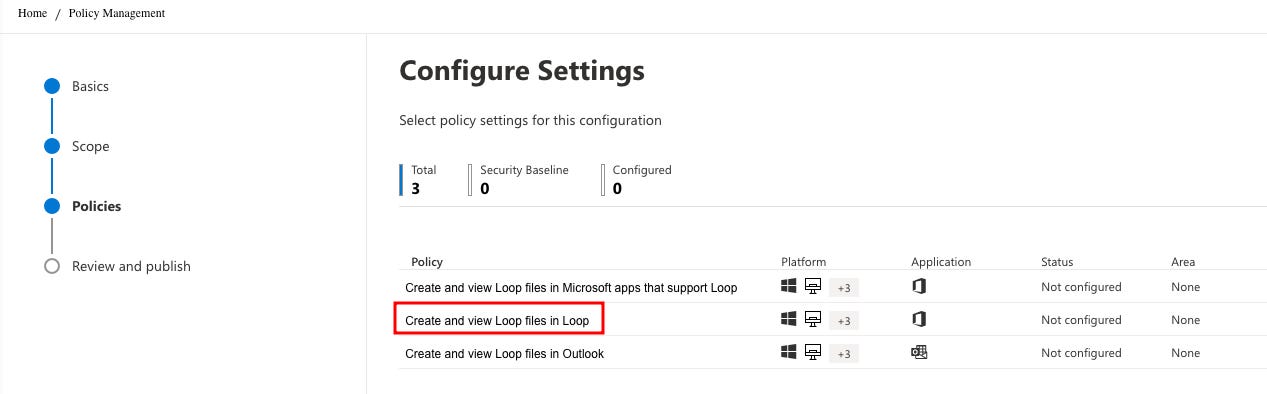Click the Basics step circle
1267x394 pixels.
(52, 86)
